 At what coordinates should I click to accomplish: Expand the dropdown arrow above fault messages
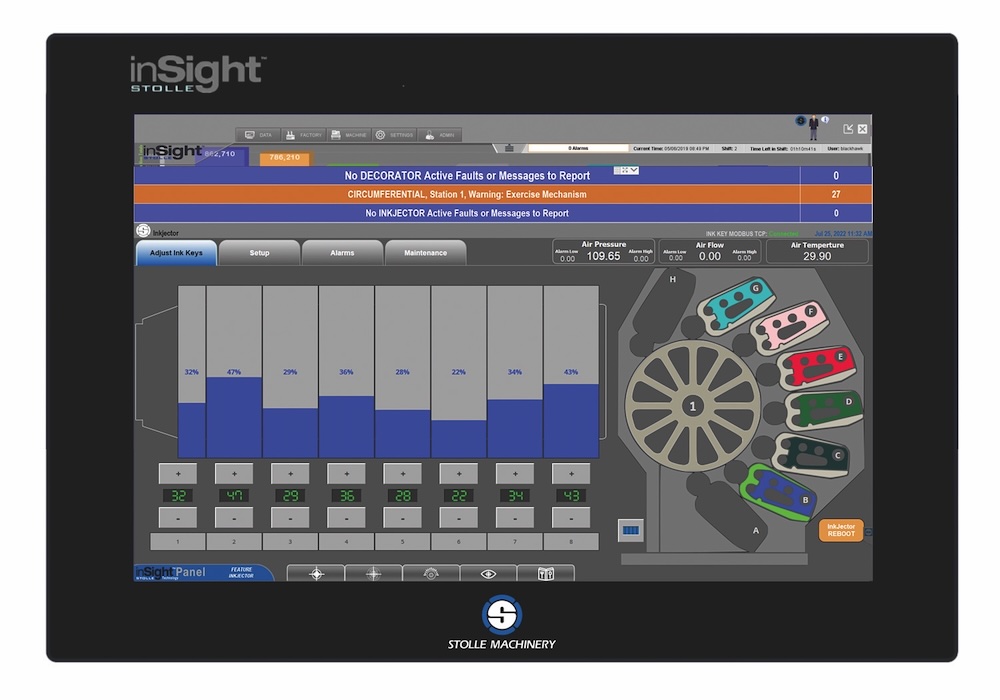632,171
